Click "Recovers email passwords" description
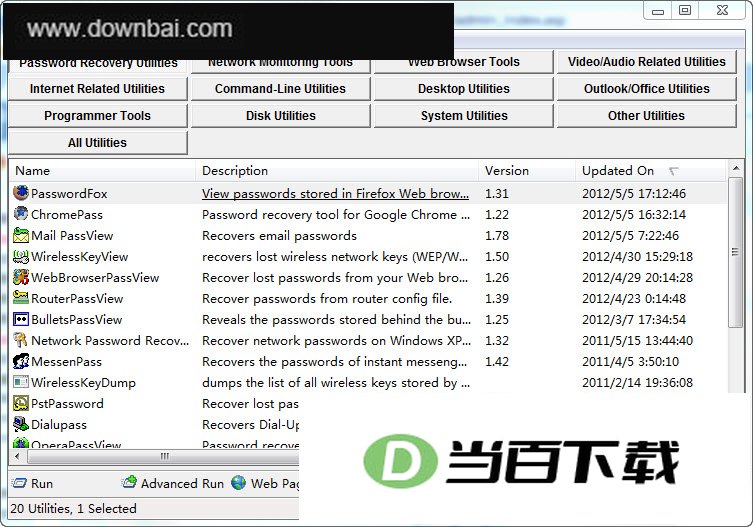Image resolution: width=753 pixels, height=527 pixels. [x=279, y=236]
